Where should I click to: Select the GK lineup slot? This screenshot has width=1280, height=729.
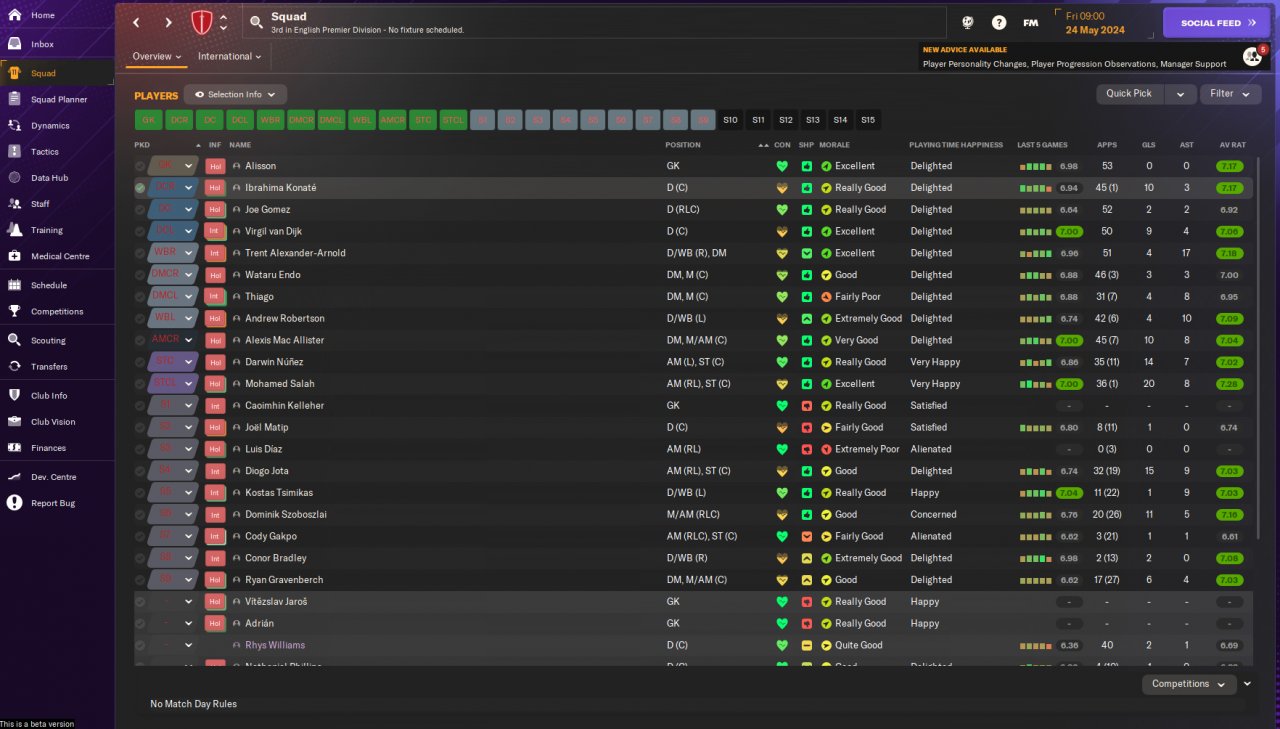click(149, 120)
